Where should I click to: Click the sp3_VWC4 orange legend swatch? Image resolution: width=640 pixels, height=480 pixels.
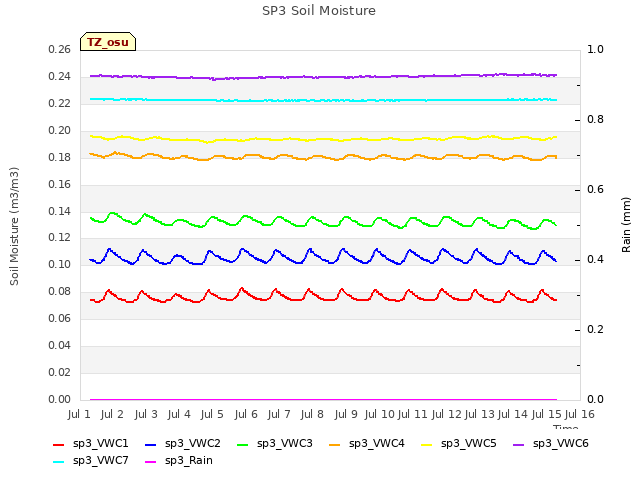tap(335, 445)
